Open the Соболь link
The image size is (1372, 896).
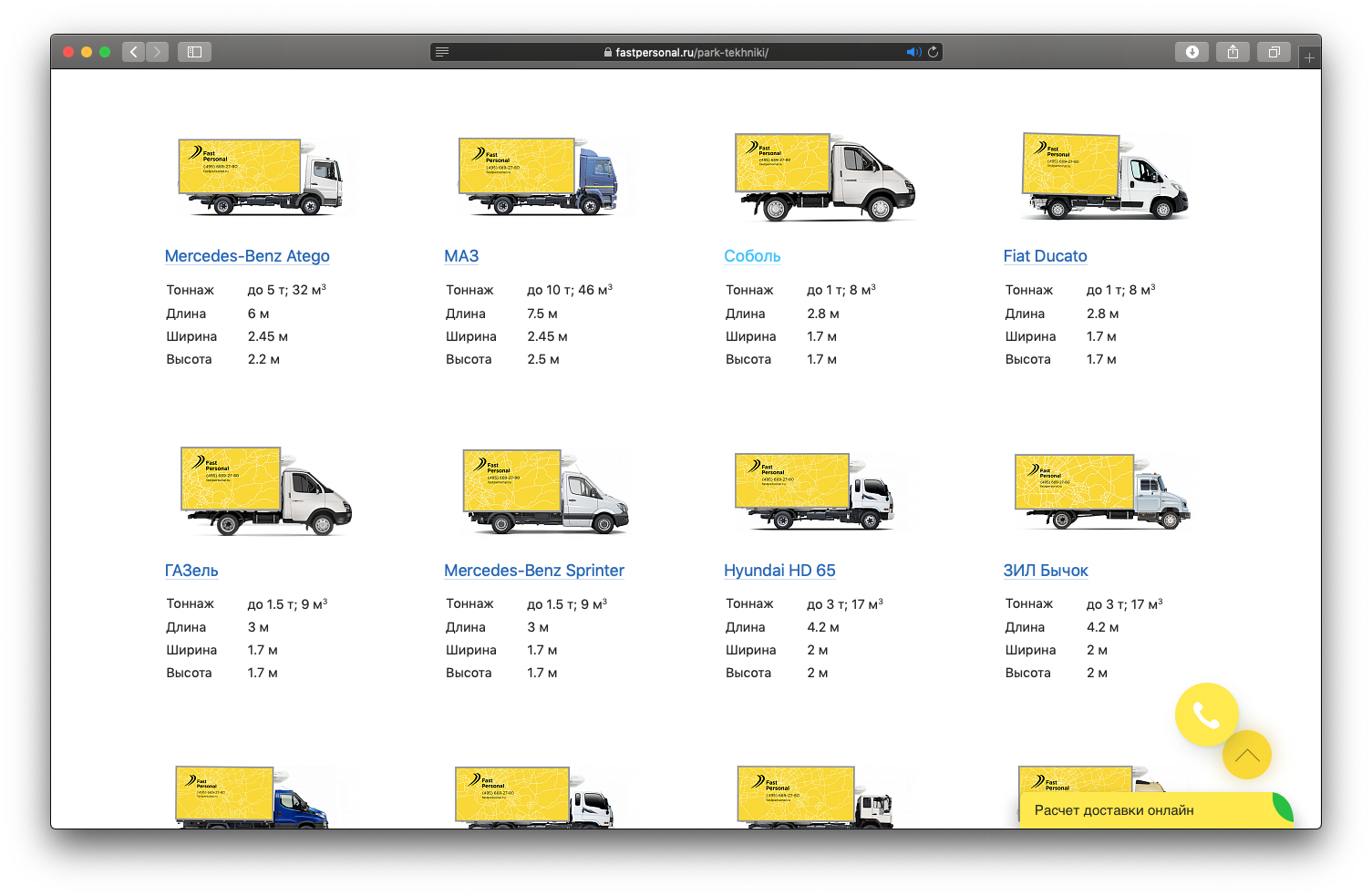(752, 256)
